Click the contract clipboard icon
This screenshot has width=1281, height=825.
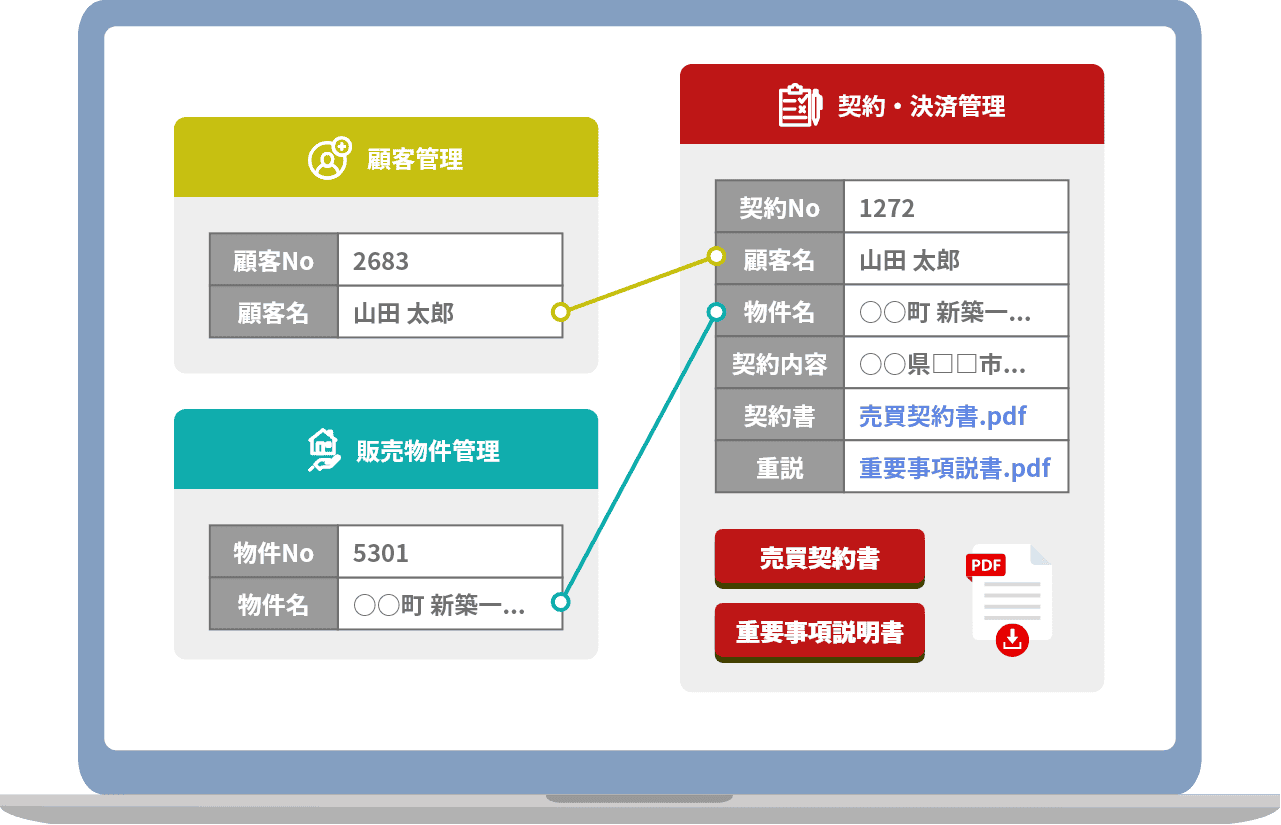click(x=799, y=105)
